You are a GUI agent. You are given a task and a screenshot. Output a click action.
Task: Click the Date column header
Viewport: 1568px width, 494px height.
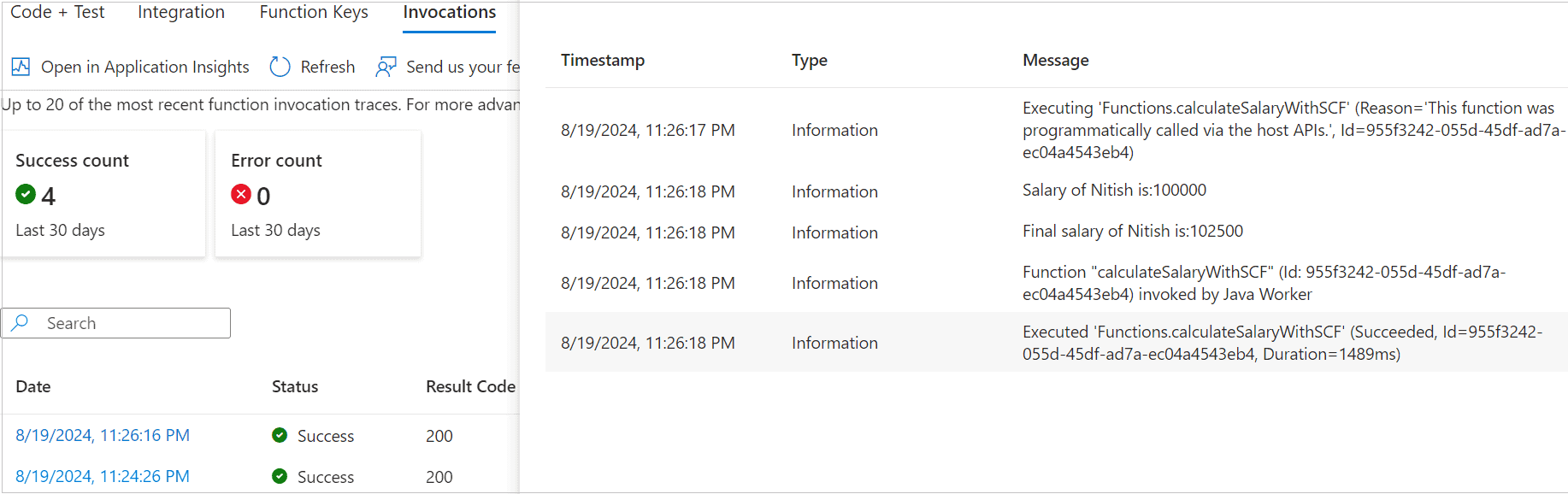tap(33, 386)
